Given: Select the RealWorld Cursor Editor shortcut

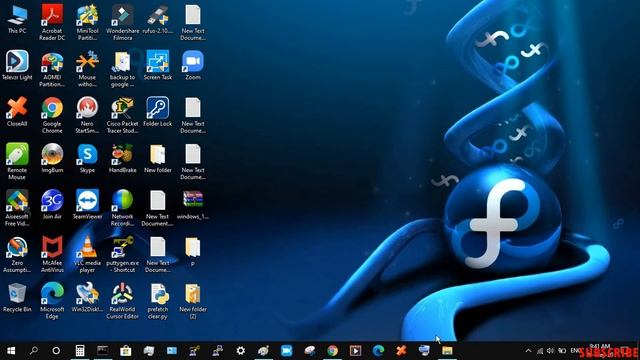Looking at the screenshot, I should pos(122,301).
